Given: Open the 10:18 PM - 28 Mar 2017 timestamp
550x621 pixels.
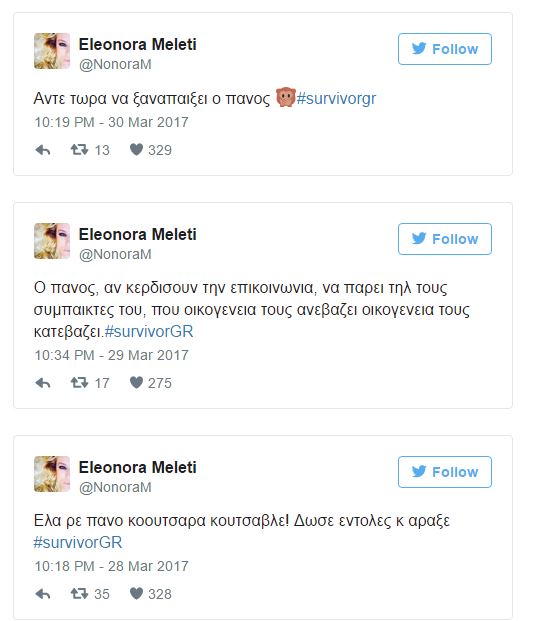Looking at the screenshot, I should pyautogui.click(x=111, y=566).
